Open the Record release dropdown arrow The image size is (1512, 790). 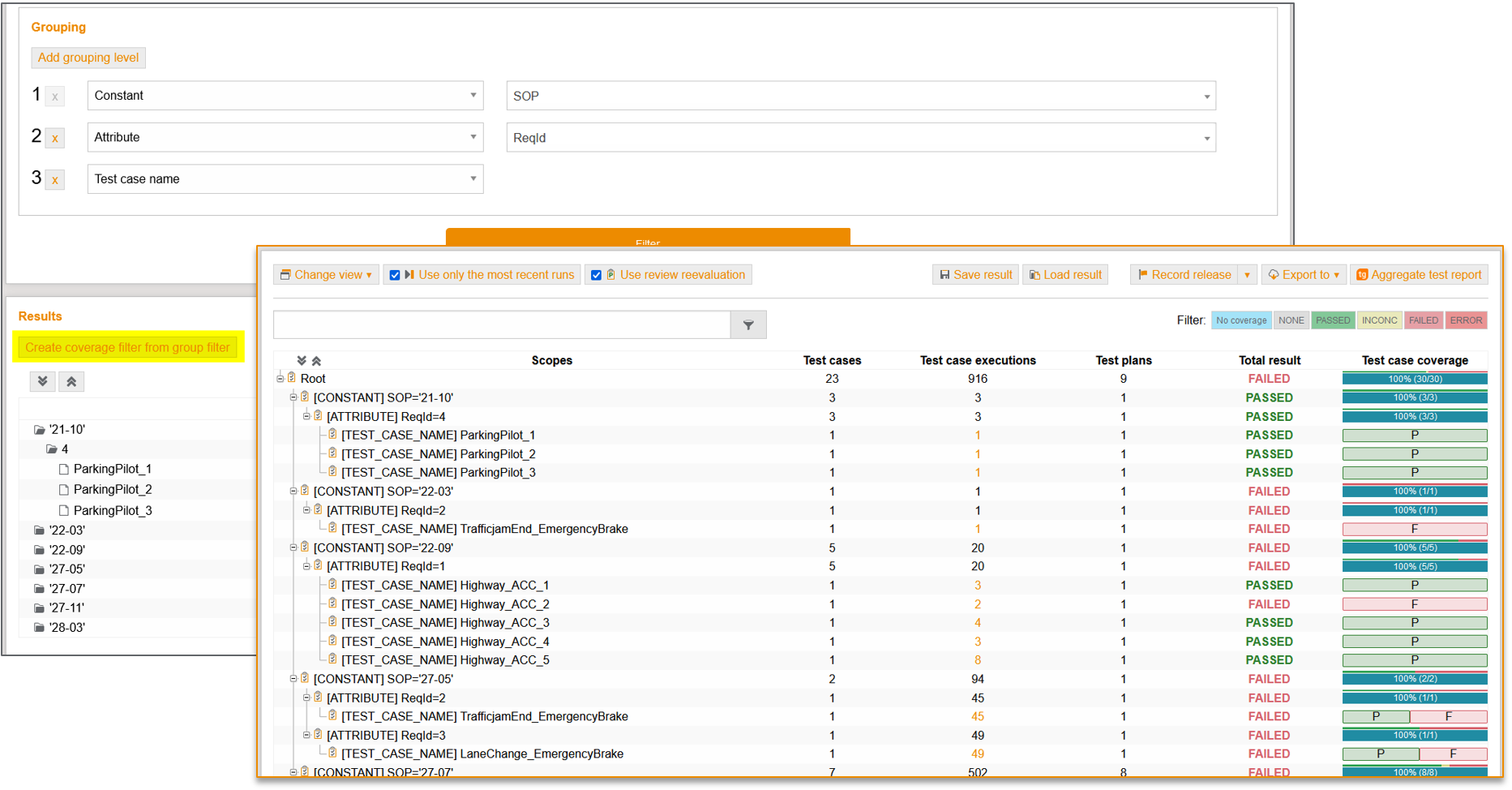(x=1246, y=274)
